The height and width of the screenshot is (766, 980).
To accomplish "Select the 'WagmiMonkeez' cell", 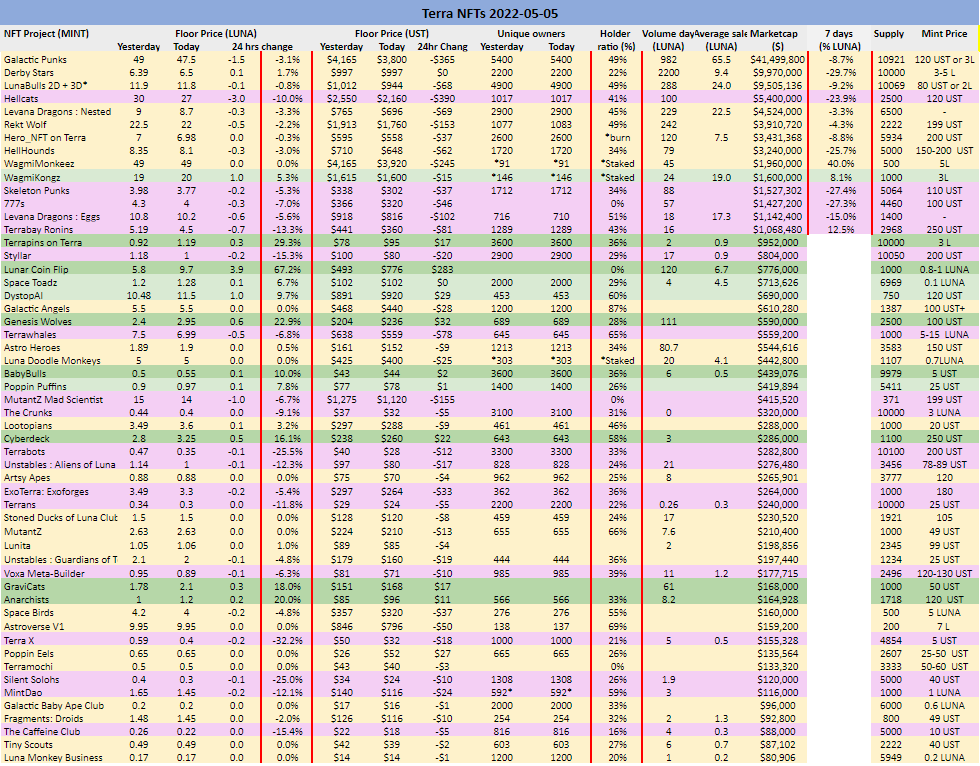I will coord(39,164).
